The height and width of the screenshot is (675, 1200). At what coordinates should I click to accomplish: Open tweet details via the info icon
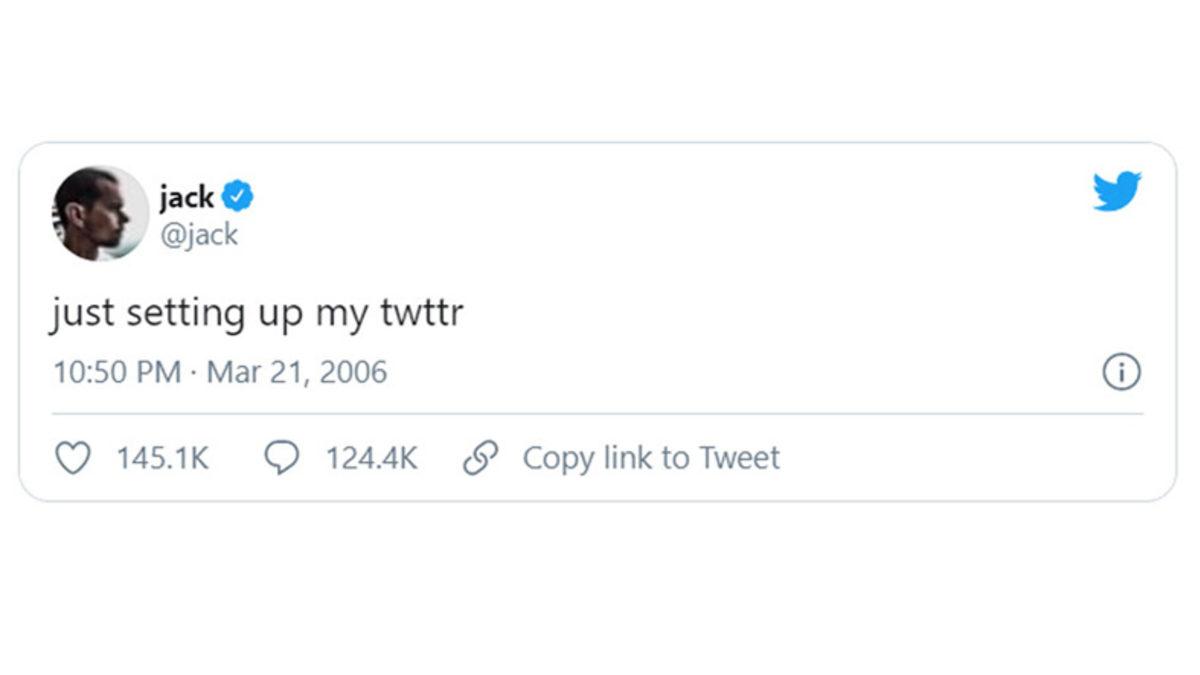click(x=1121, y=371)
